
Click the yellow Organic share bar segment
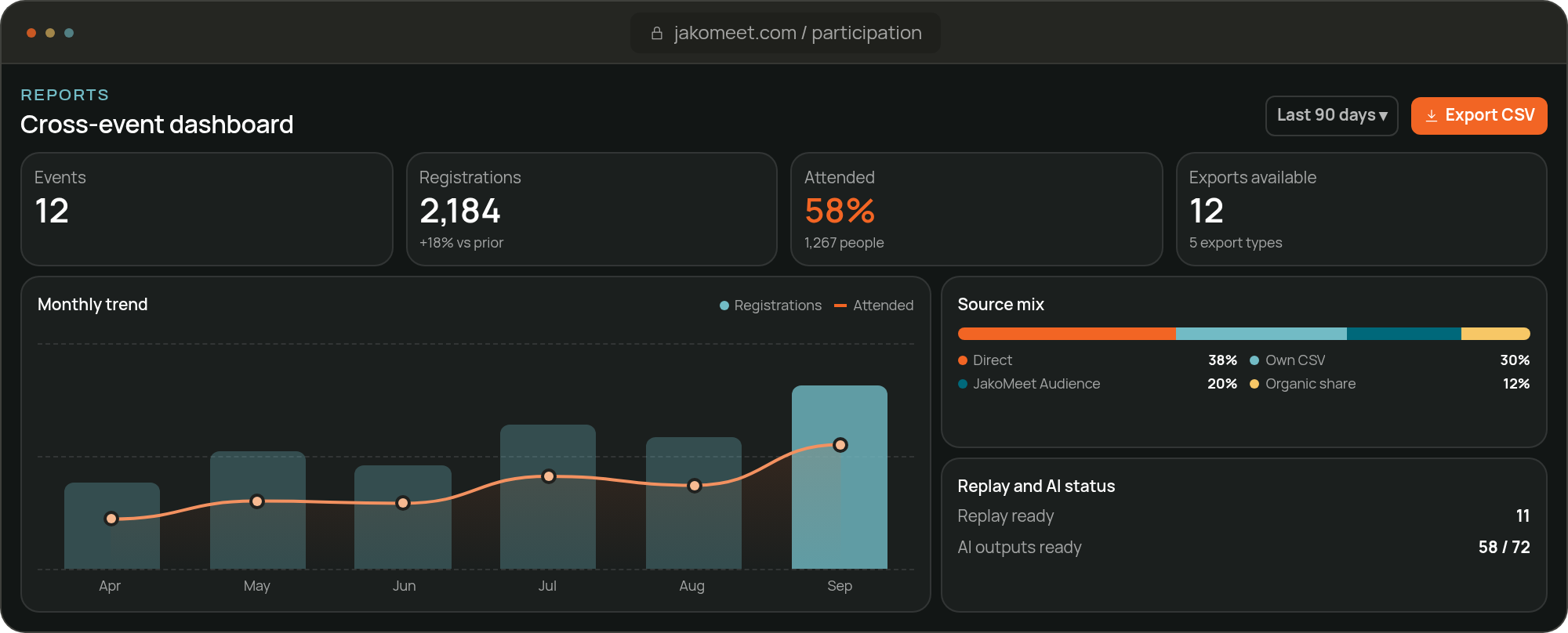[x=1496, y=334]
